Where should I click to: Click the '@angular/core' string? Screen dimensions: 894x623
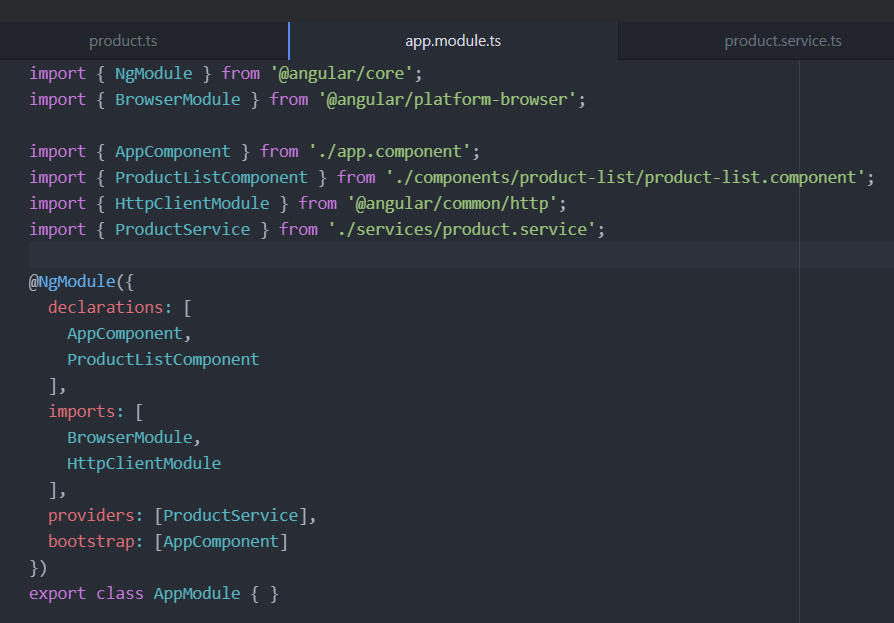(x=341, y=74)
